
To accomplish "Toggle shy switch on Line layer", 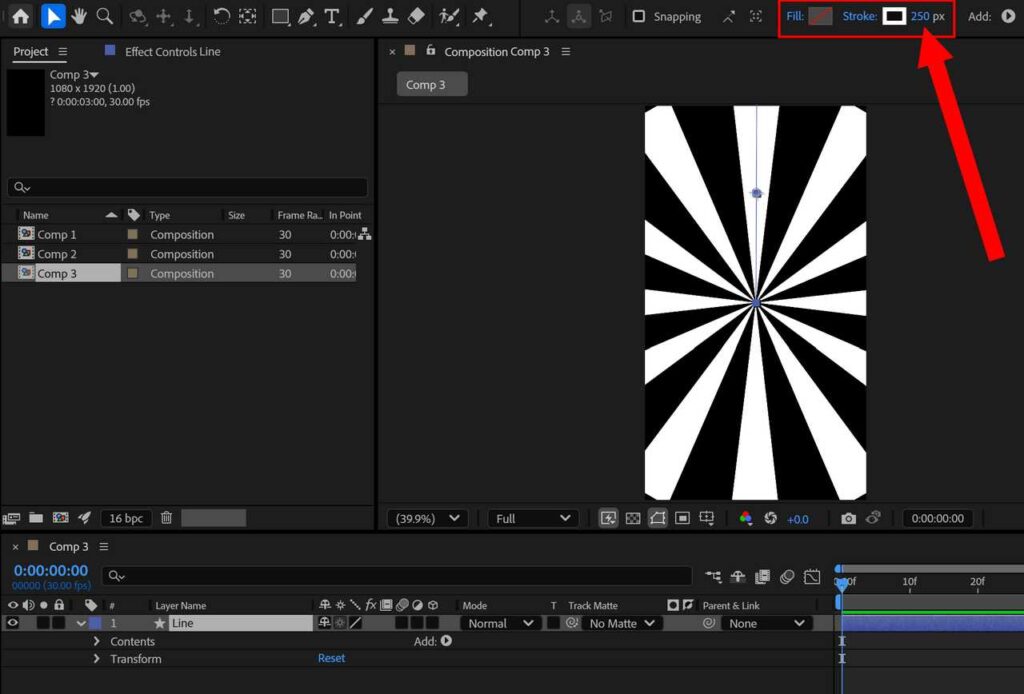I will click(x=325, y=623).
